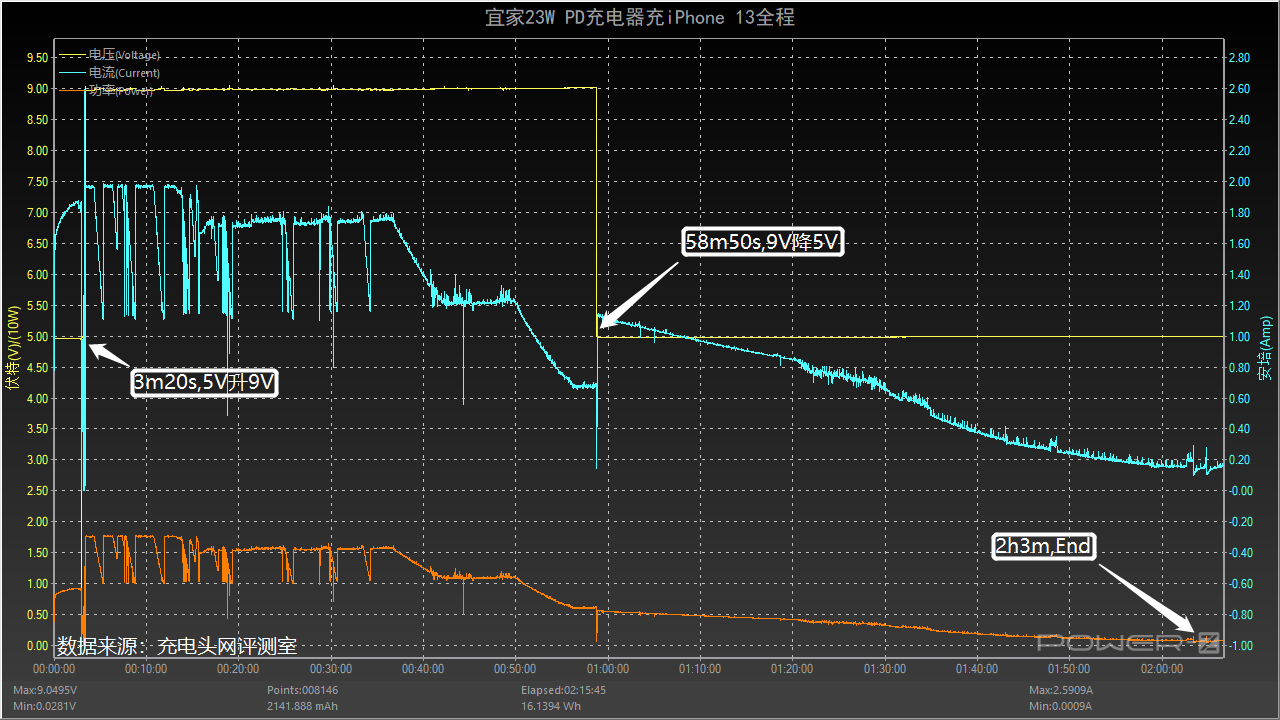Click the 00:40:00 time axis label
This screenshot has height=720, width=1280.
423,668
